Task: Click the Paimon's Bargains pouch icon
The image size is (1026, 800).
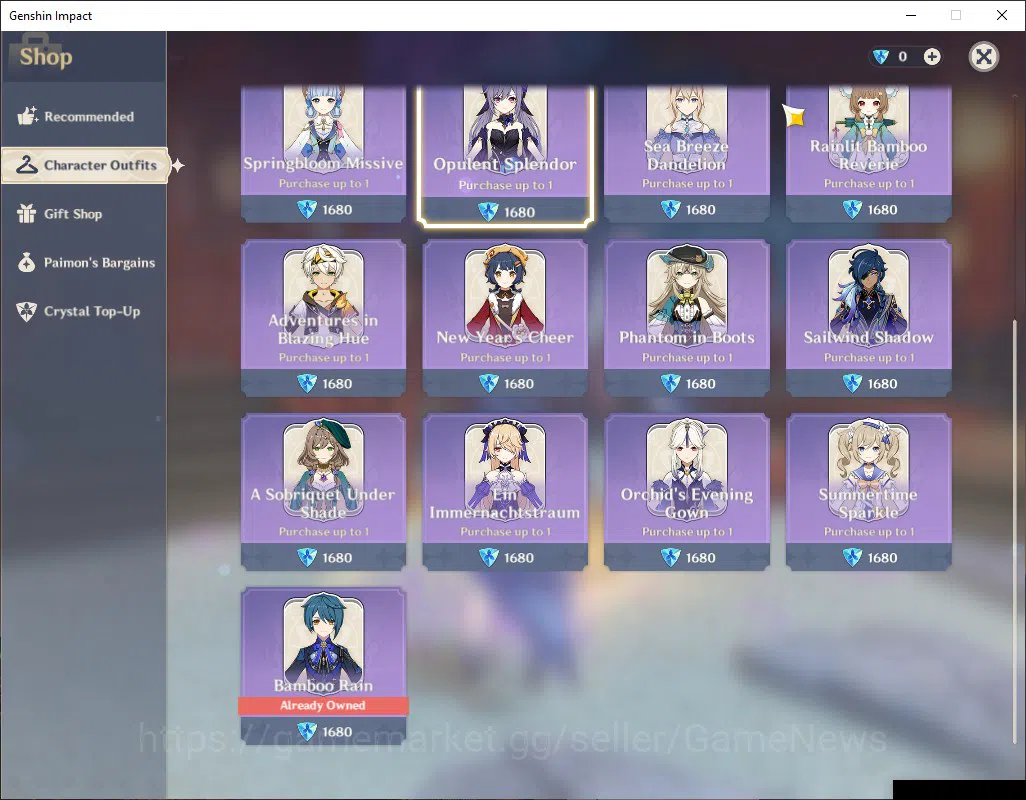Action: [x=27, y=262]
